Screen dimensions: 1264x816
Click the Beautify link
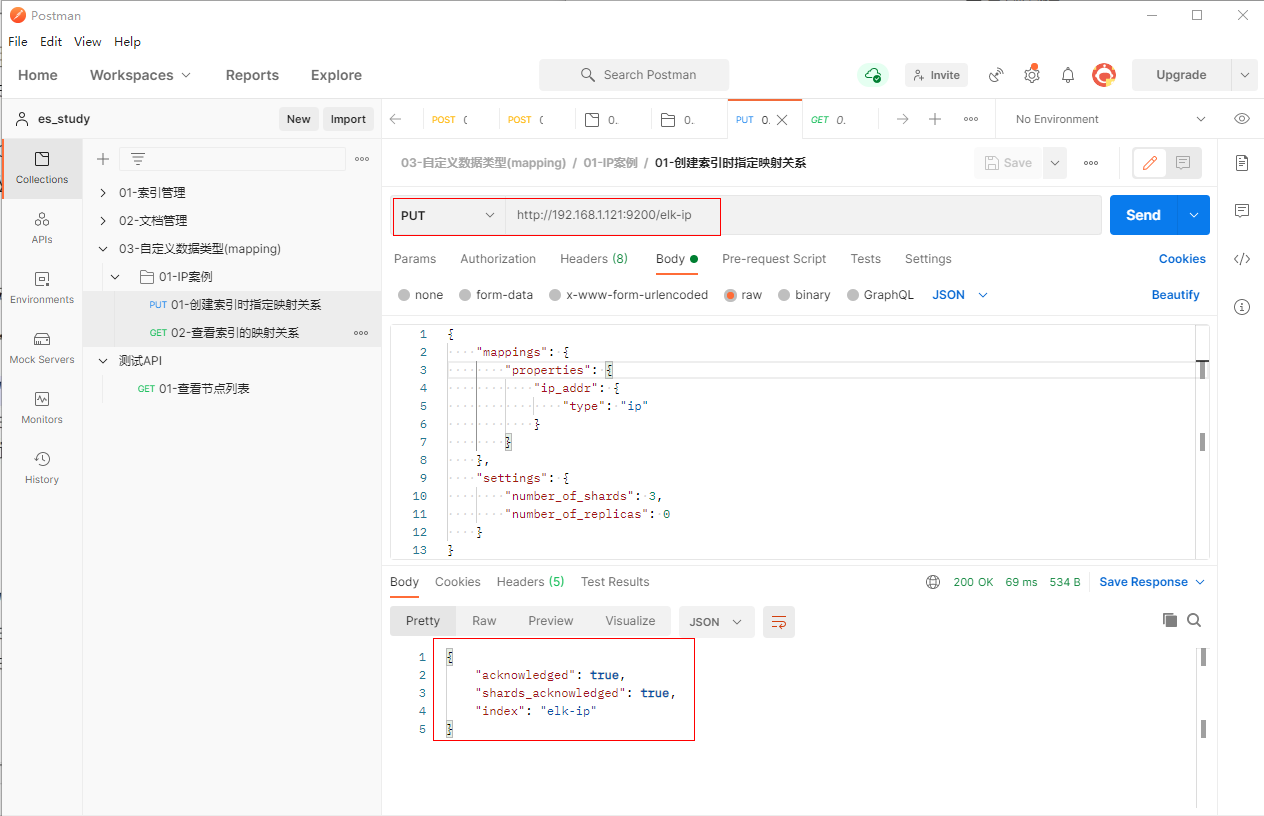1175,295
